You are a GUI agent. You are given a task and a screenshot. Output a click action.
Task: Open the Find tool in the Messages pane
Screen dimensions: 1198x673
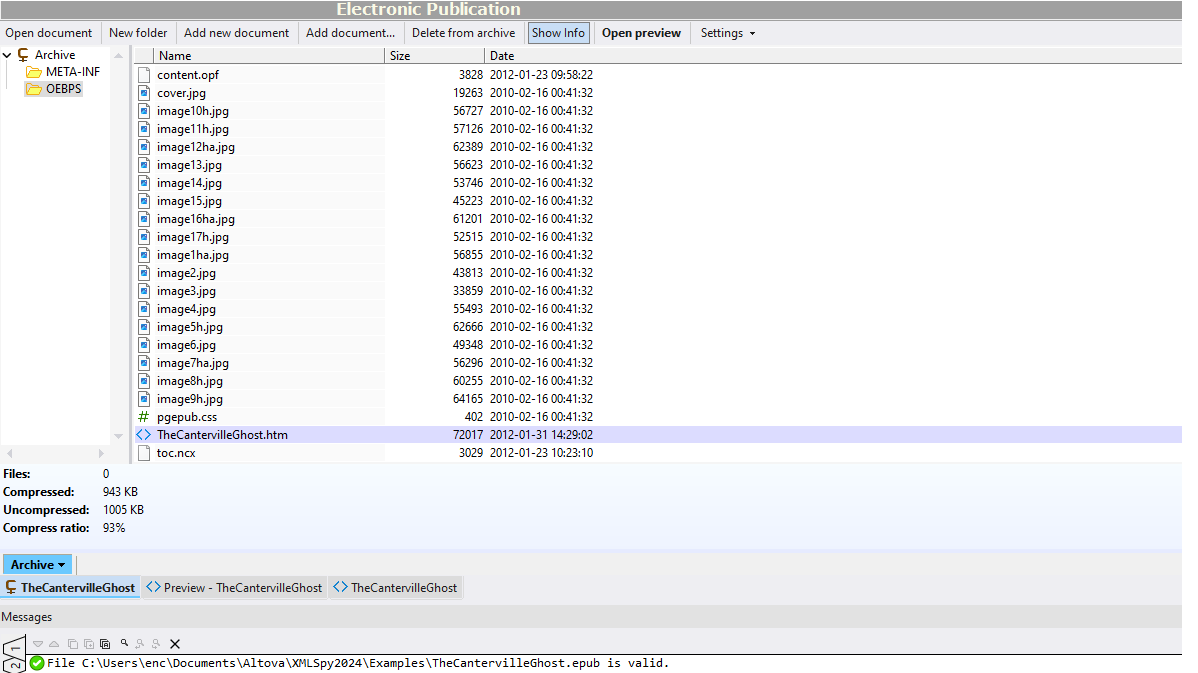click(x=124, y=644)
